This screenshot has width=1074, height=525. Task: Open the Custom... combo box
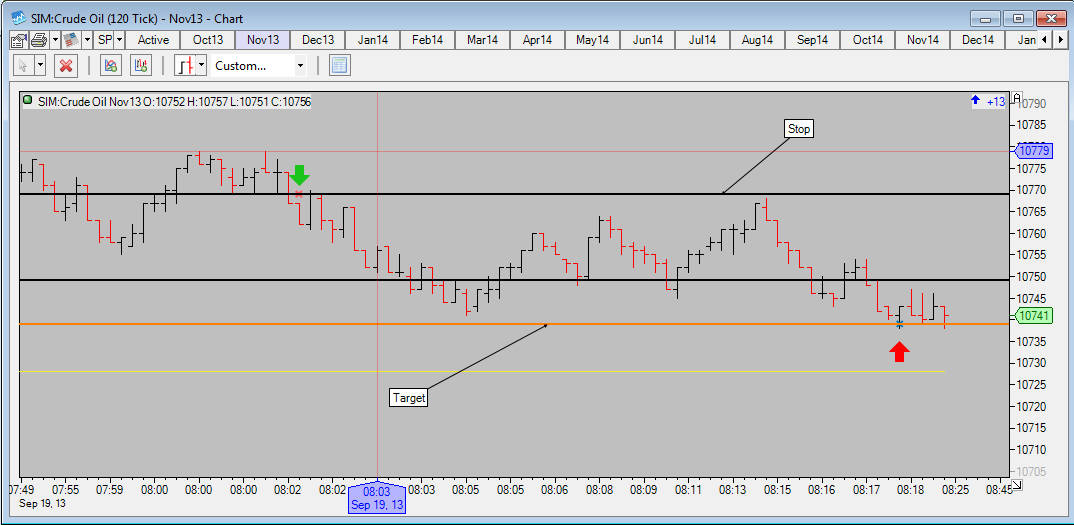pos(259,66)
